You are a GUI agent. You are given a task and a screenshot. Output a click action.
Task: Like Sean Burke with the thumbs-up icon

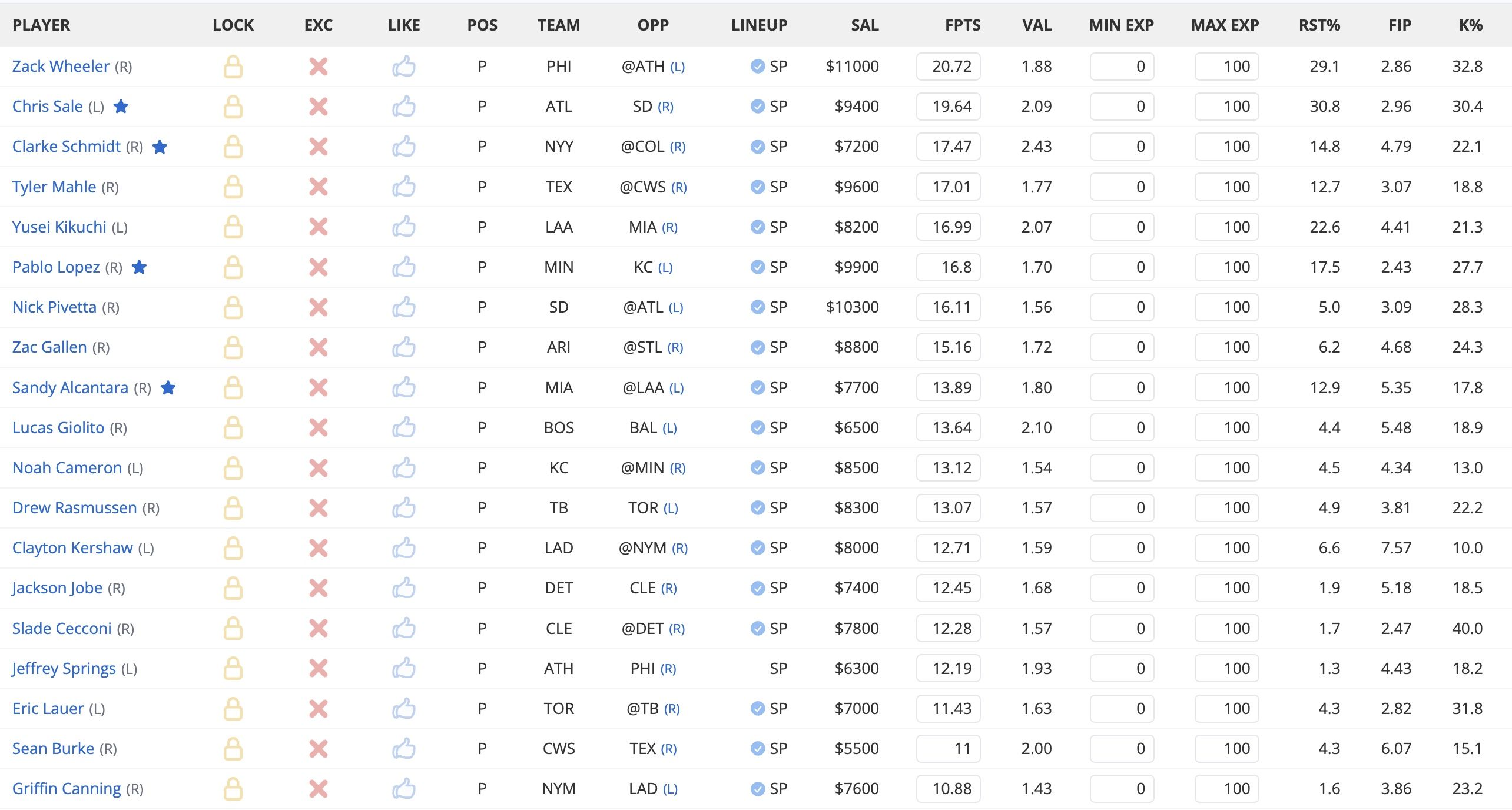tap(404, 749)
